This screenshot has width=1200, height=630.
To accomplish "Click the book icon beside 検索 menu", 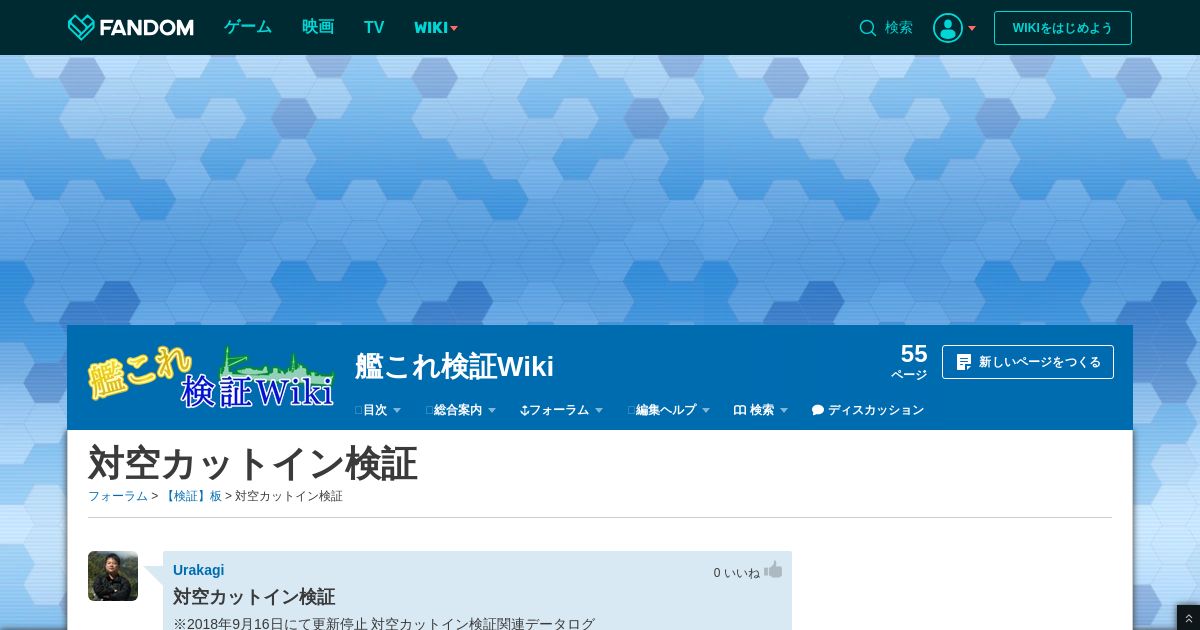I will (740, 410).
